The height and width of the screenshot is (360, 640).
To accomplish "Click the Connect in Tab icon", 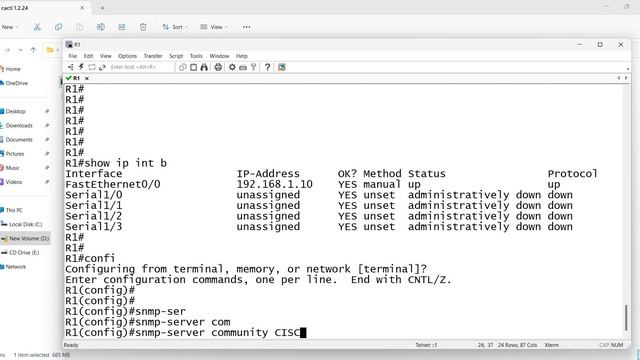I will coord(92,67).
